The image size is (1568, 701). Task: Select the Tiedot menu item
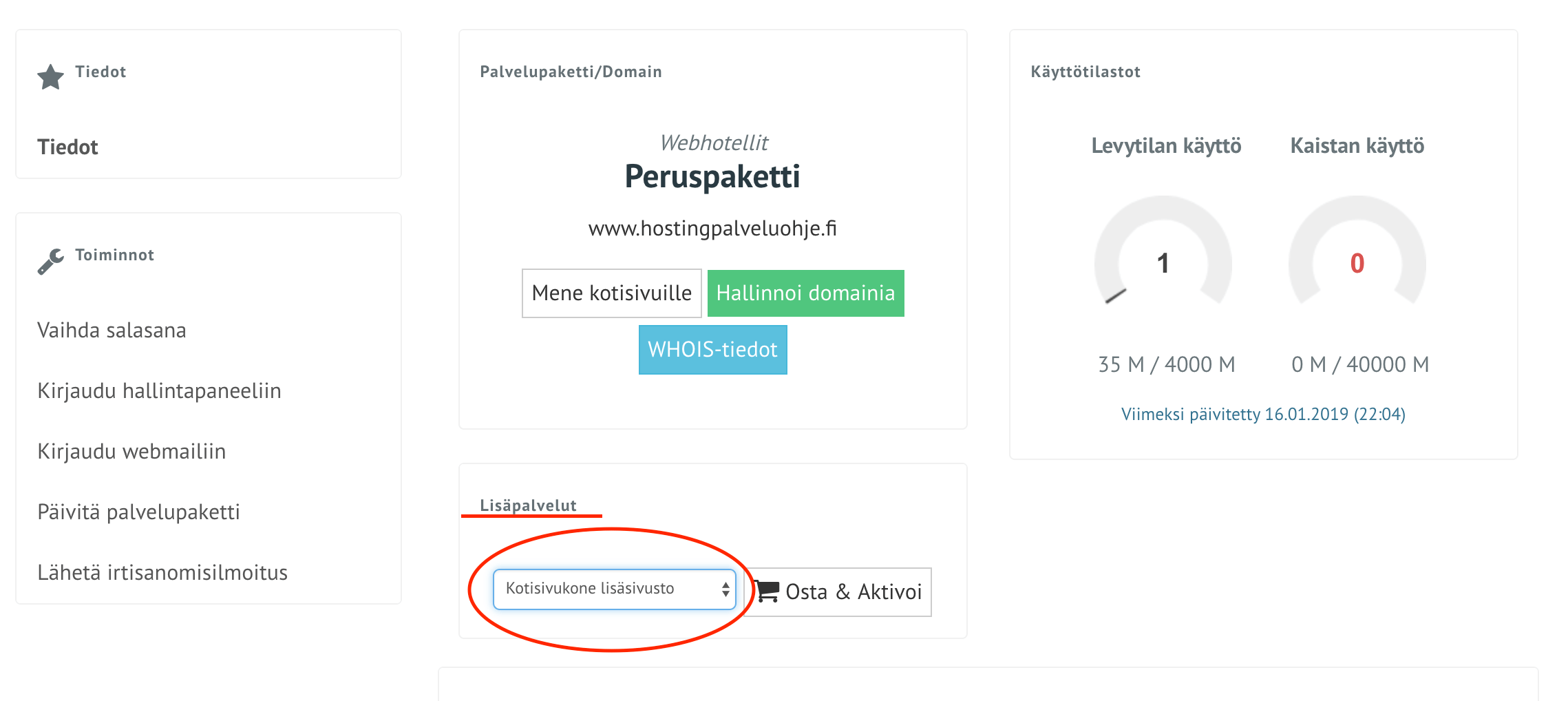click(67, 147)
